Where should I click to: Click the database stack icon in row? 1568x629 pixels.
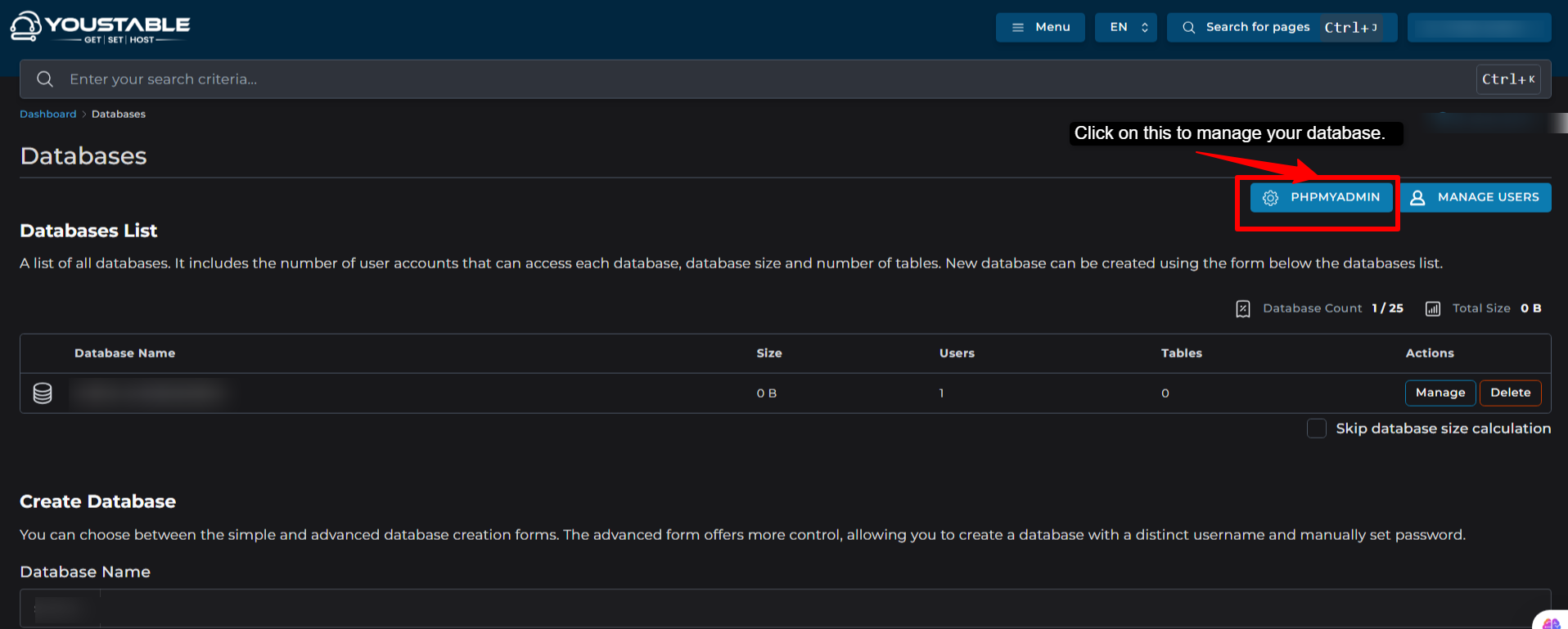pos(43,393)
